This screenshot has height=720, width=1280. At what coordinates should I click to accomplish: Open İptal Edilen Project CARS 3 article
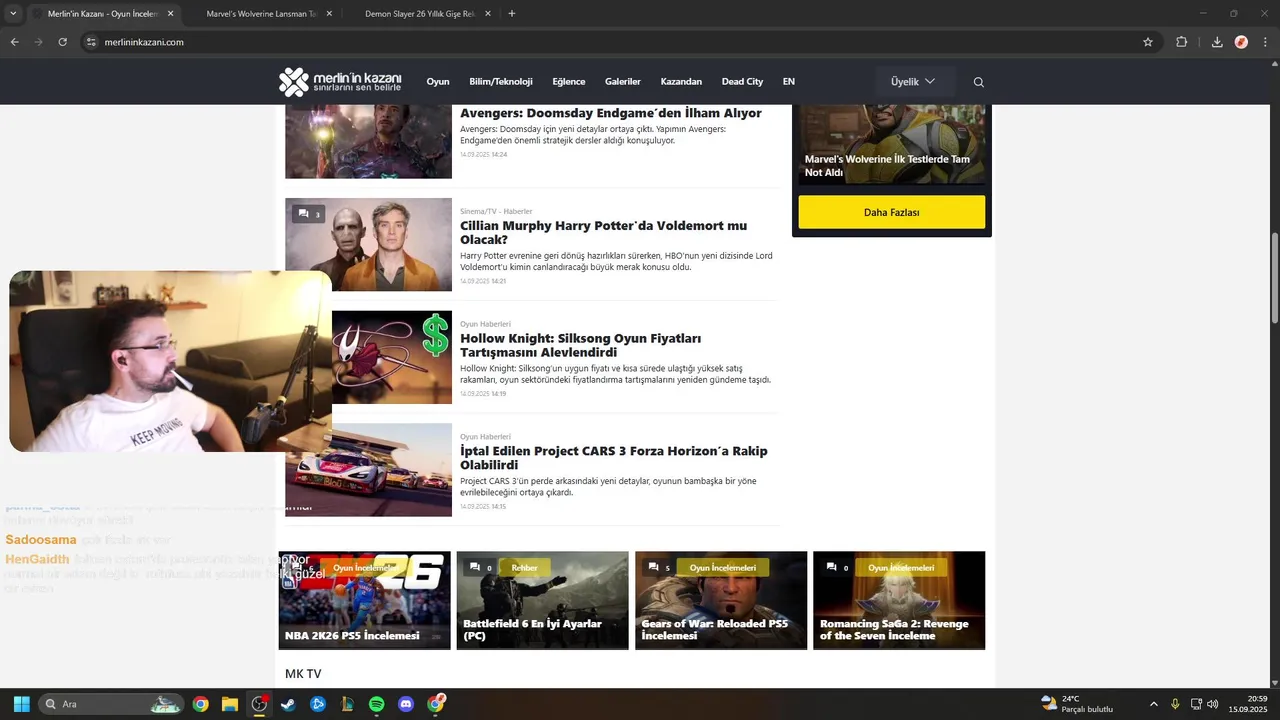tap(613, 458)
